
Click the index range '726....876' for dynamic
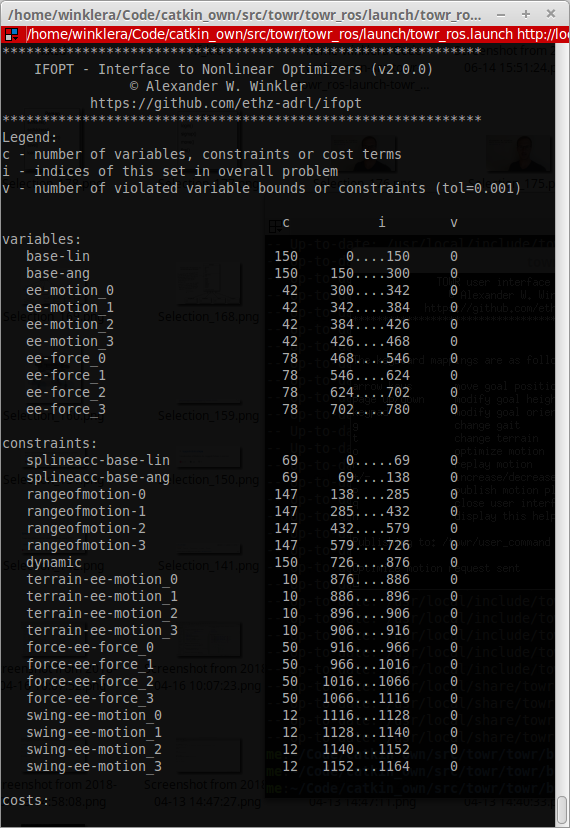coord(370,562)
